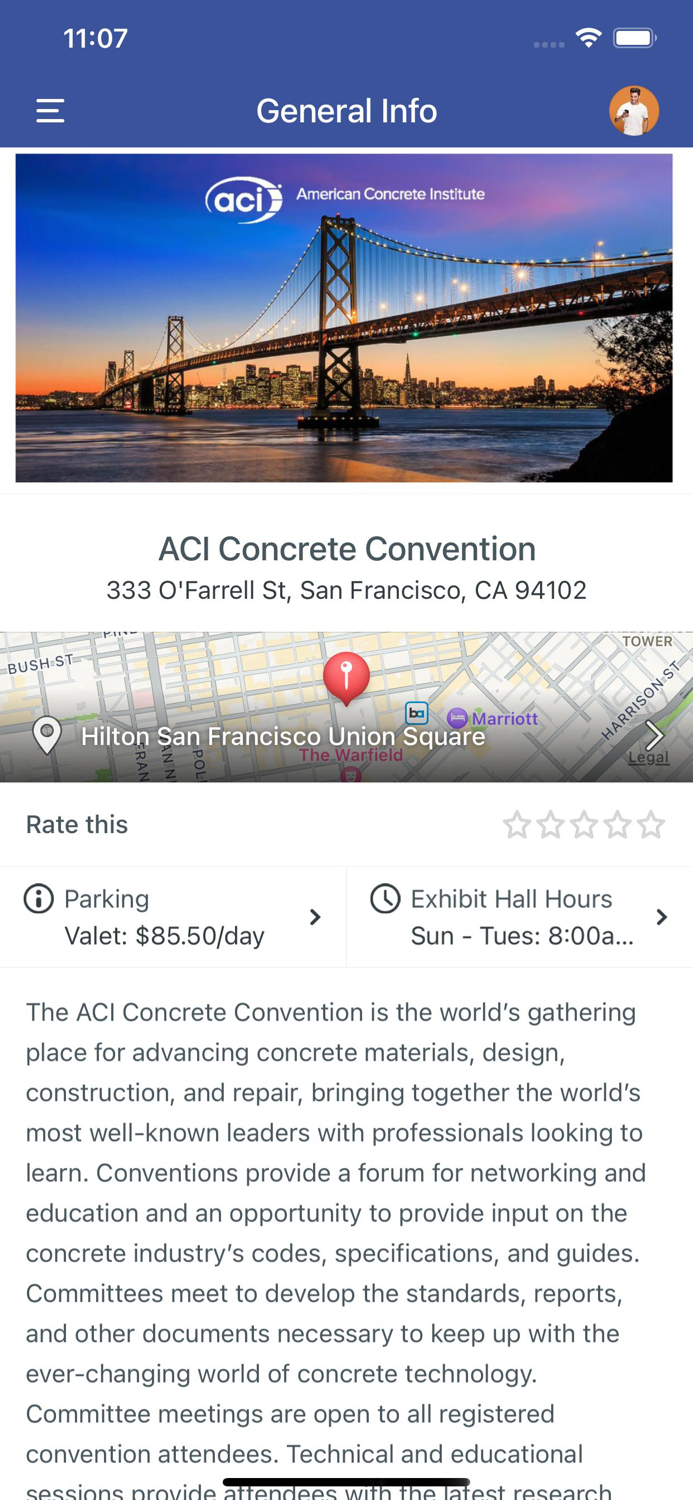Tap the profile avatar photo
693x1500 pixels.
636,110
